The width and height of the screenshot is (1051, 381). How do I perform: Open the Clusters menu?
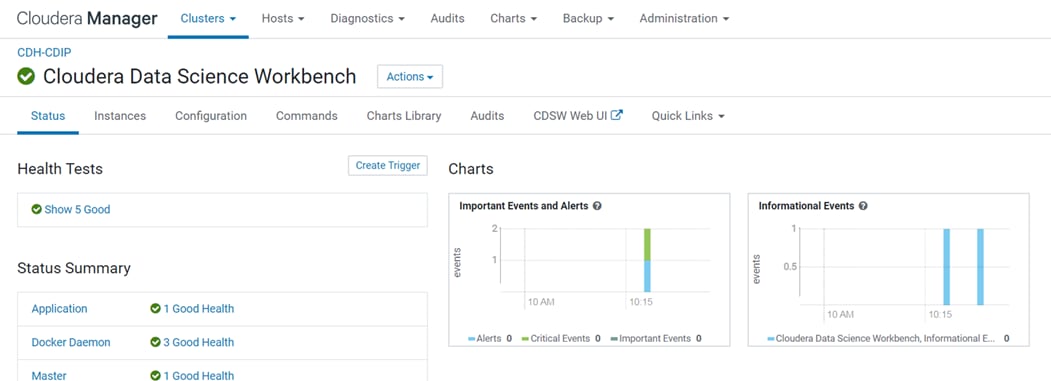click(x=208, y=19)
